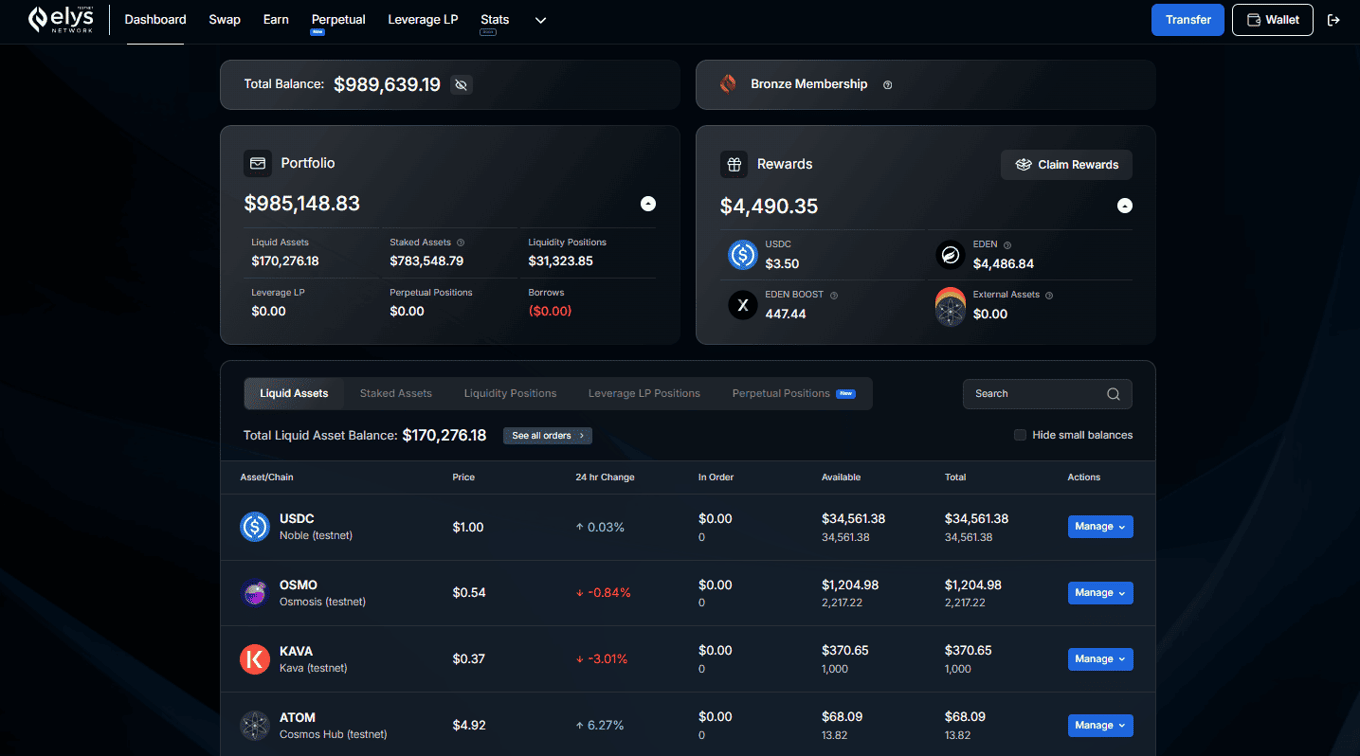The width and height of the screenshot is (1360, 756).
Task: Click the Total column header
Action: pos(955,477)
